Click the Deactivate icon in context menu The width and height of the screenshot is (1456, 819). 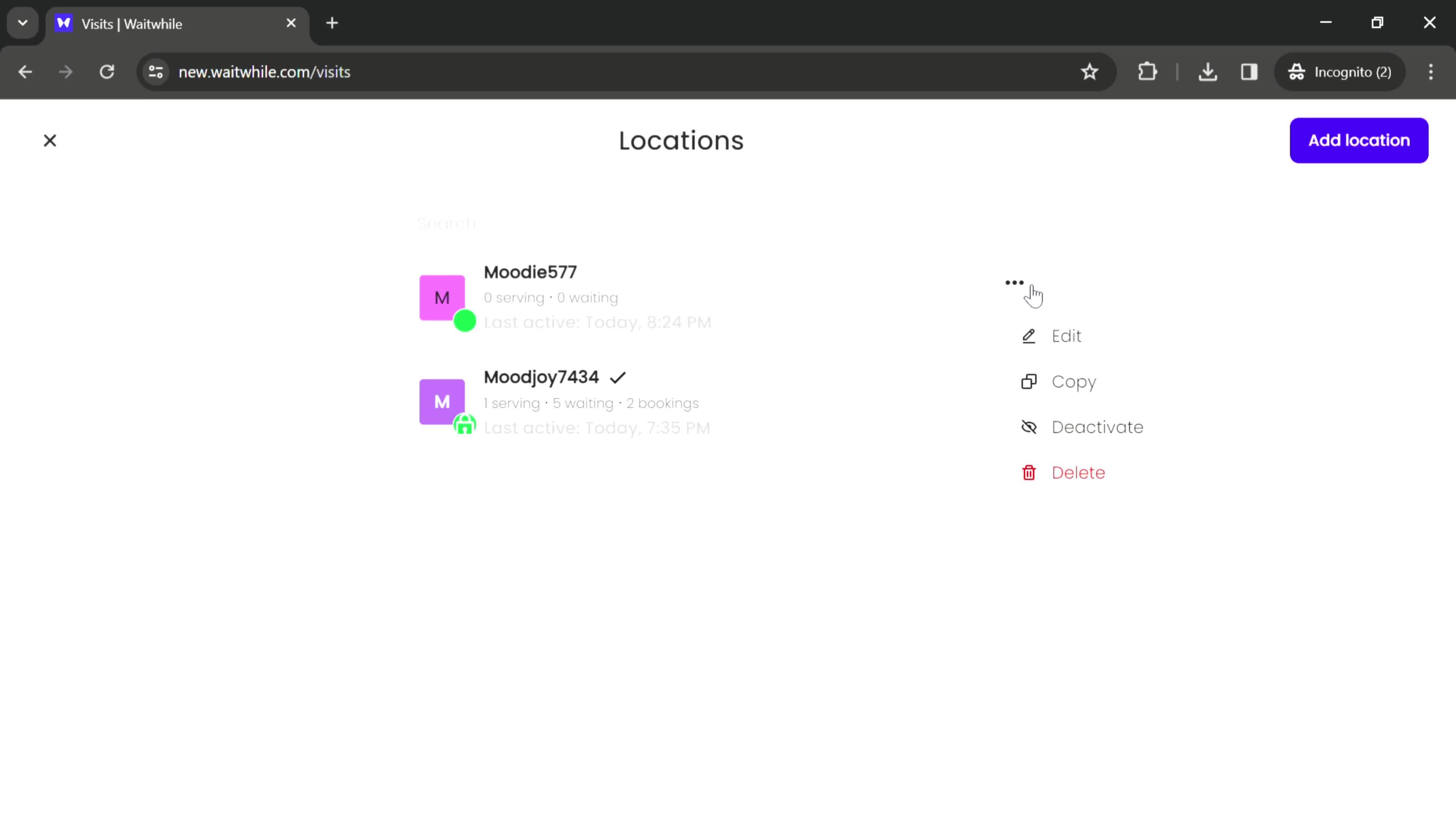click(x=1029, y=427)
